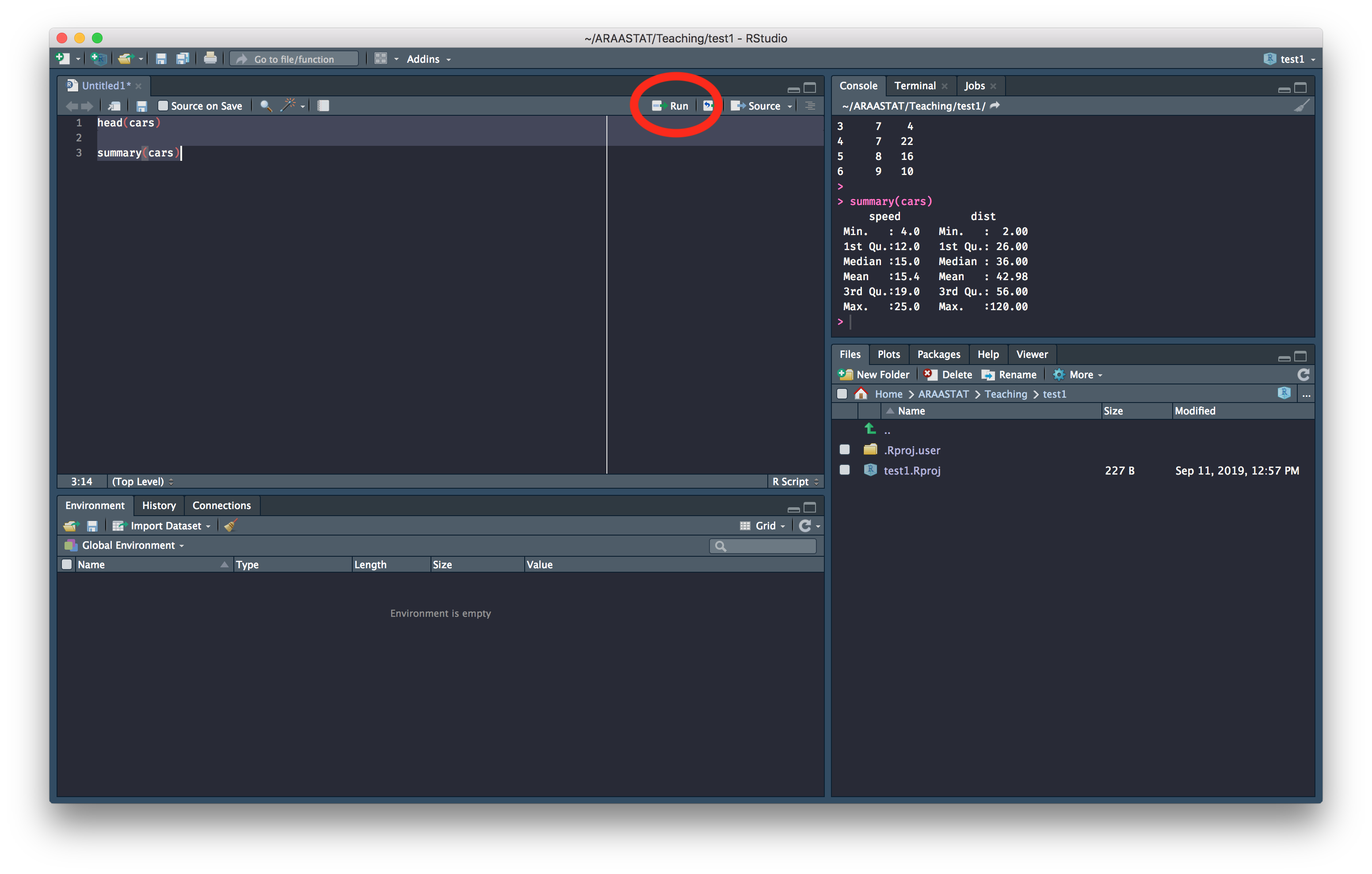Switch to the History tab
This screenshot has height=874, width=1372.
coord(158,505)
